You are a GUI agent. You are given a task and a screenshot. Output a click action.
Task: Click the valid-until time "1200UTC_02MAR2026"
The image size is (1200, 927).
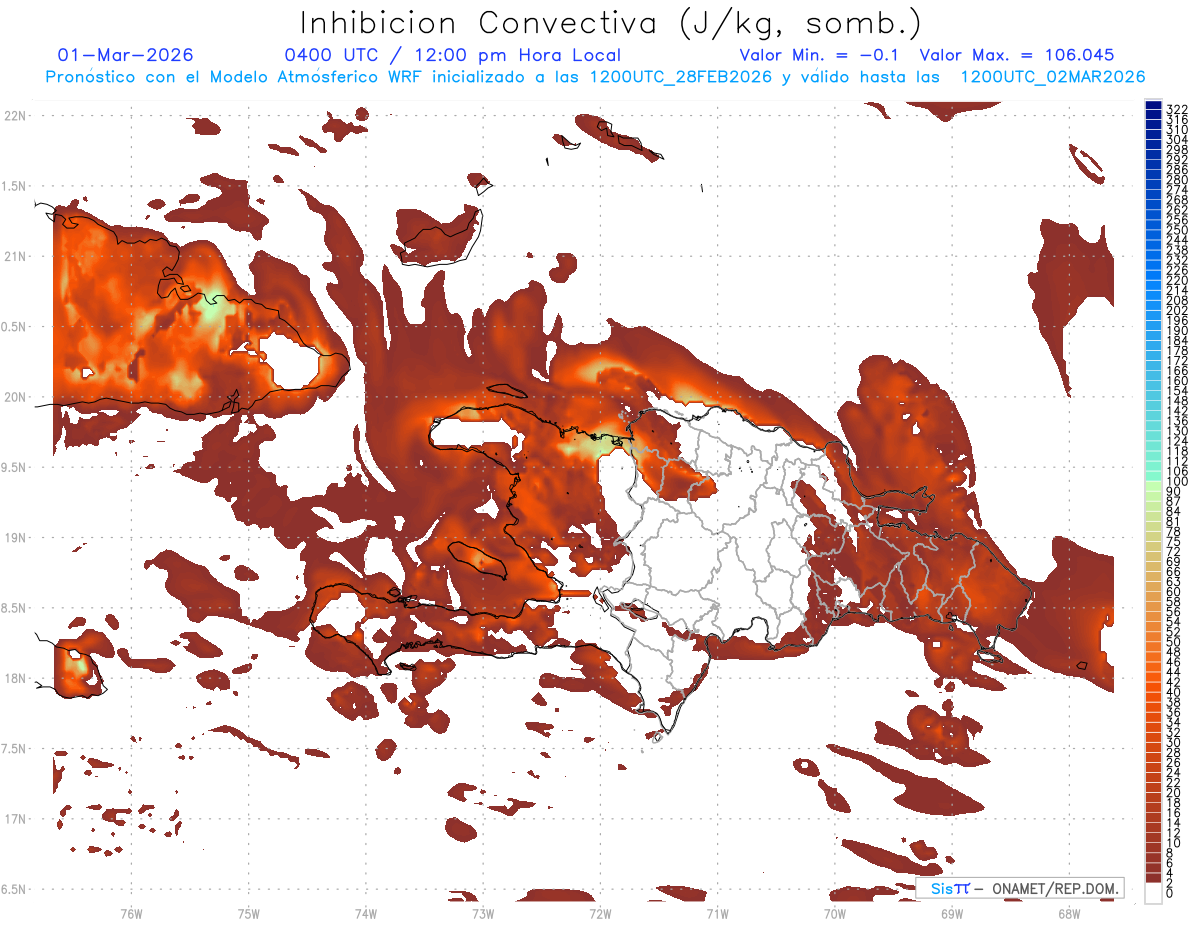point(1052,77)
